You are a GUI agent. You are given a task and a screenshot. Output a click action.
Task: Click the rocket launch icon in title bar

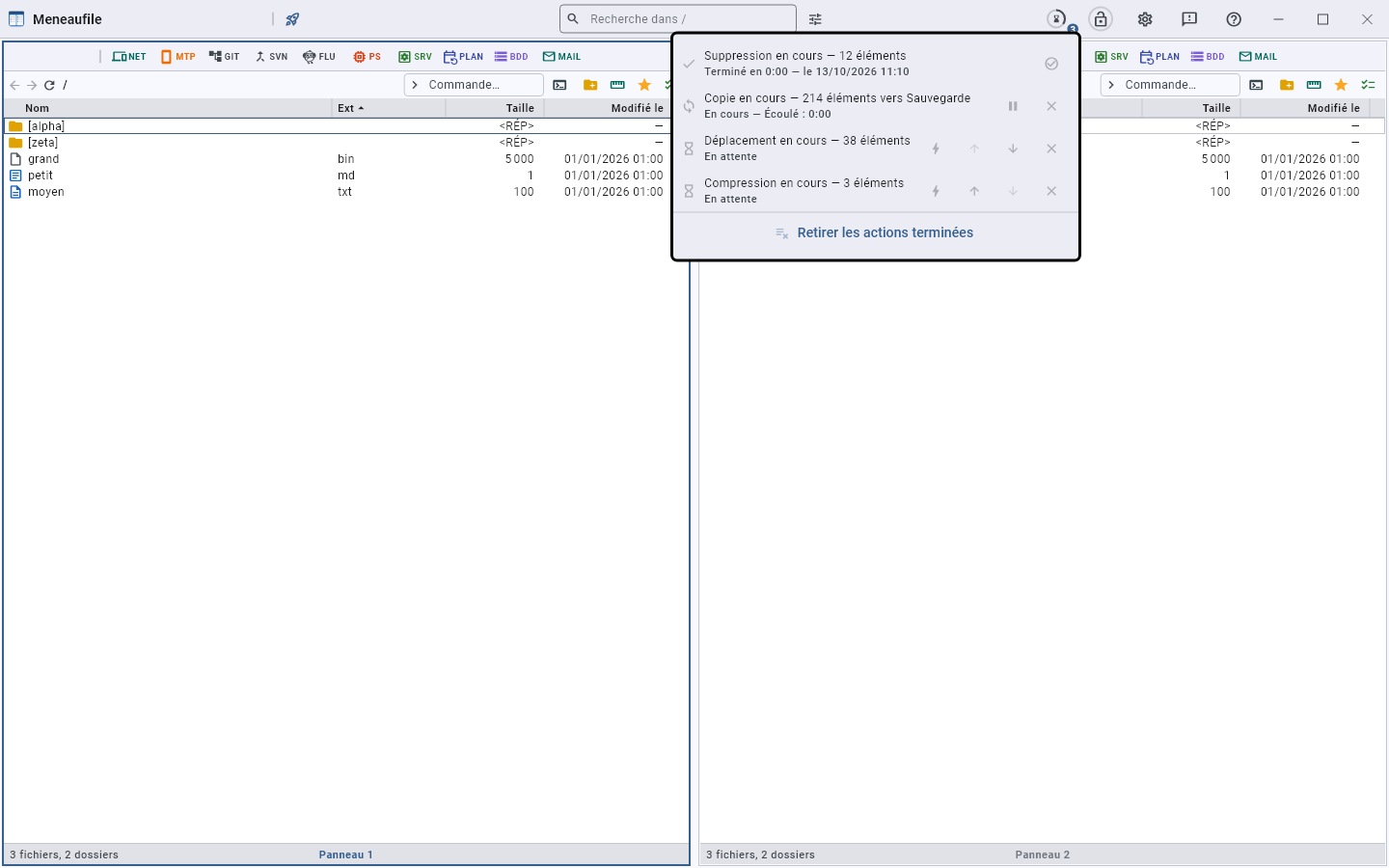[292, 19]
